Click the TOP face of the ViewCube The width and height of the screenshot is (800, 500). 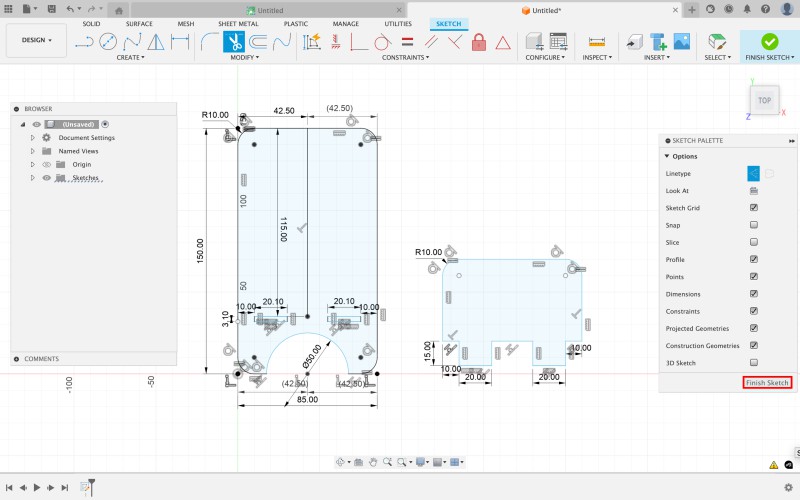pos(764,101)
